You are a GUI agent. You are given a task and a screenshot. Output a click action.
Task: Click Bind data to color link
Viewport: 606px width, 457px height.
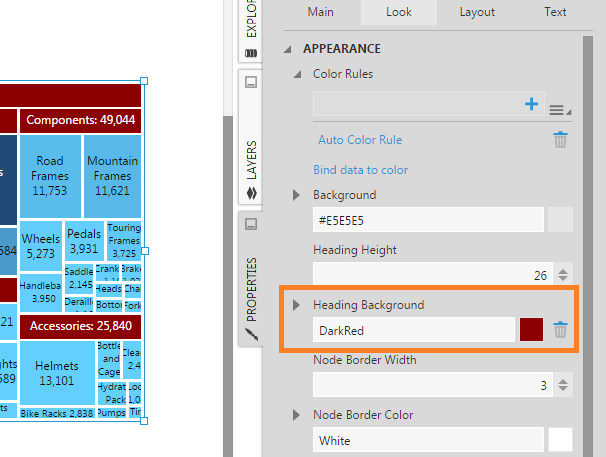coord(360,170)
